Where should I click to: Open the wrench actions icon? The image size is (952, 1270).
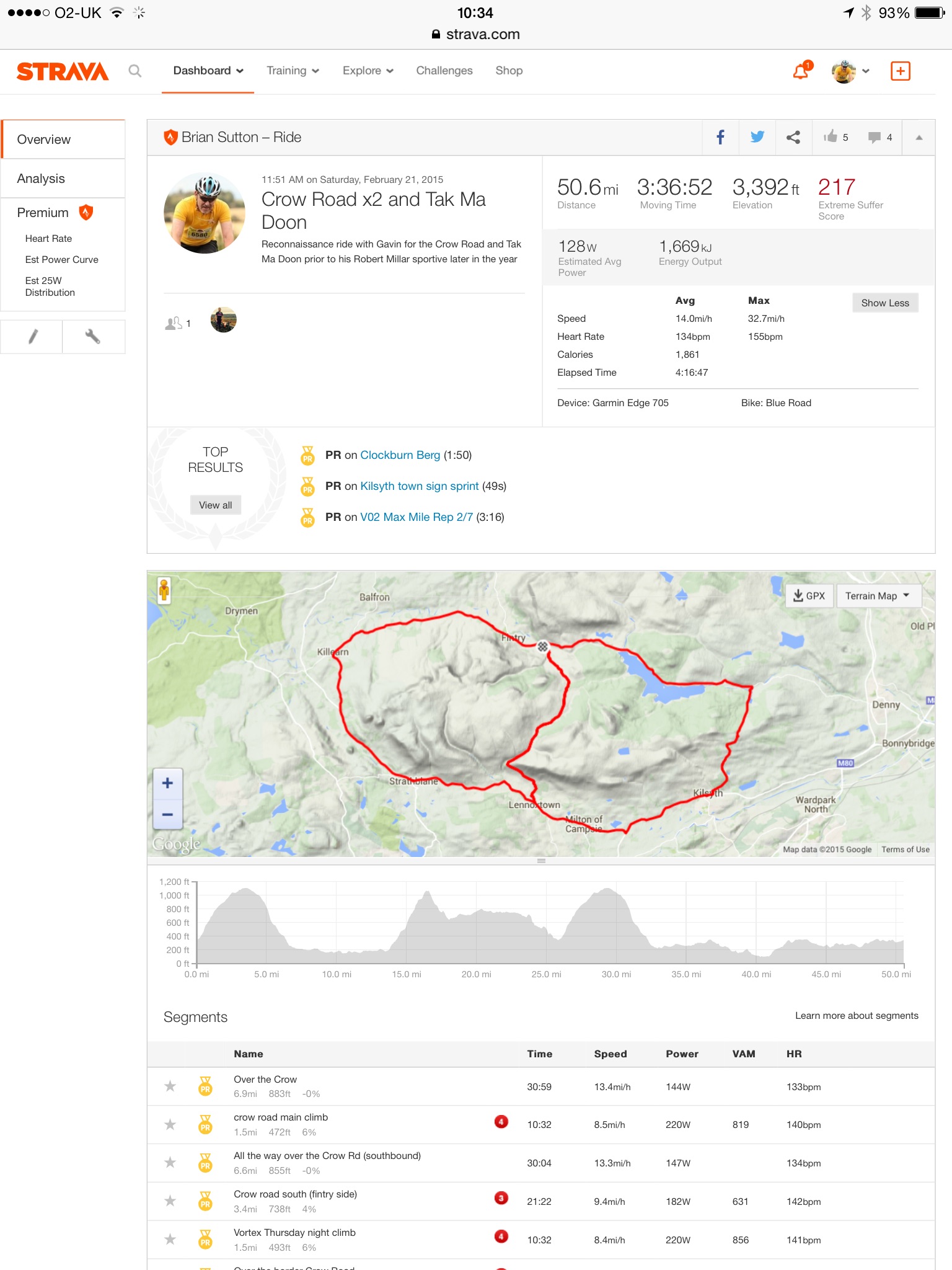point(93,337)
